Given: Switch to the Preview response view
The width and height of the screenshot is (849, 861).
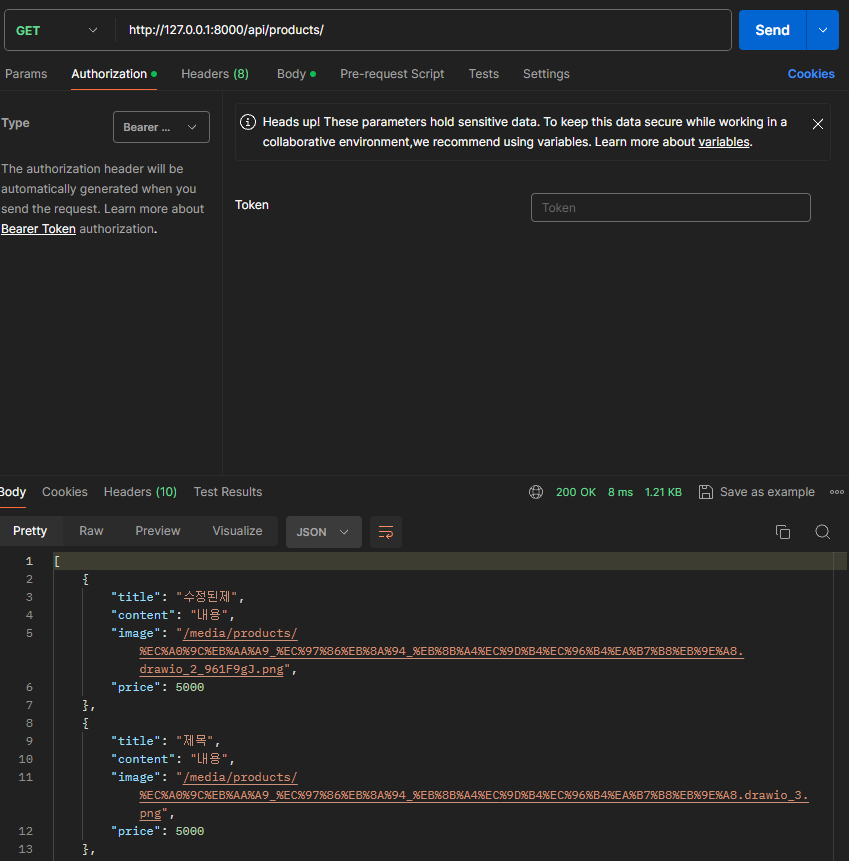Looking at the screenshot, I should coord(158,531).
